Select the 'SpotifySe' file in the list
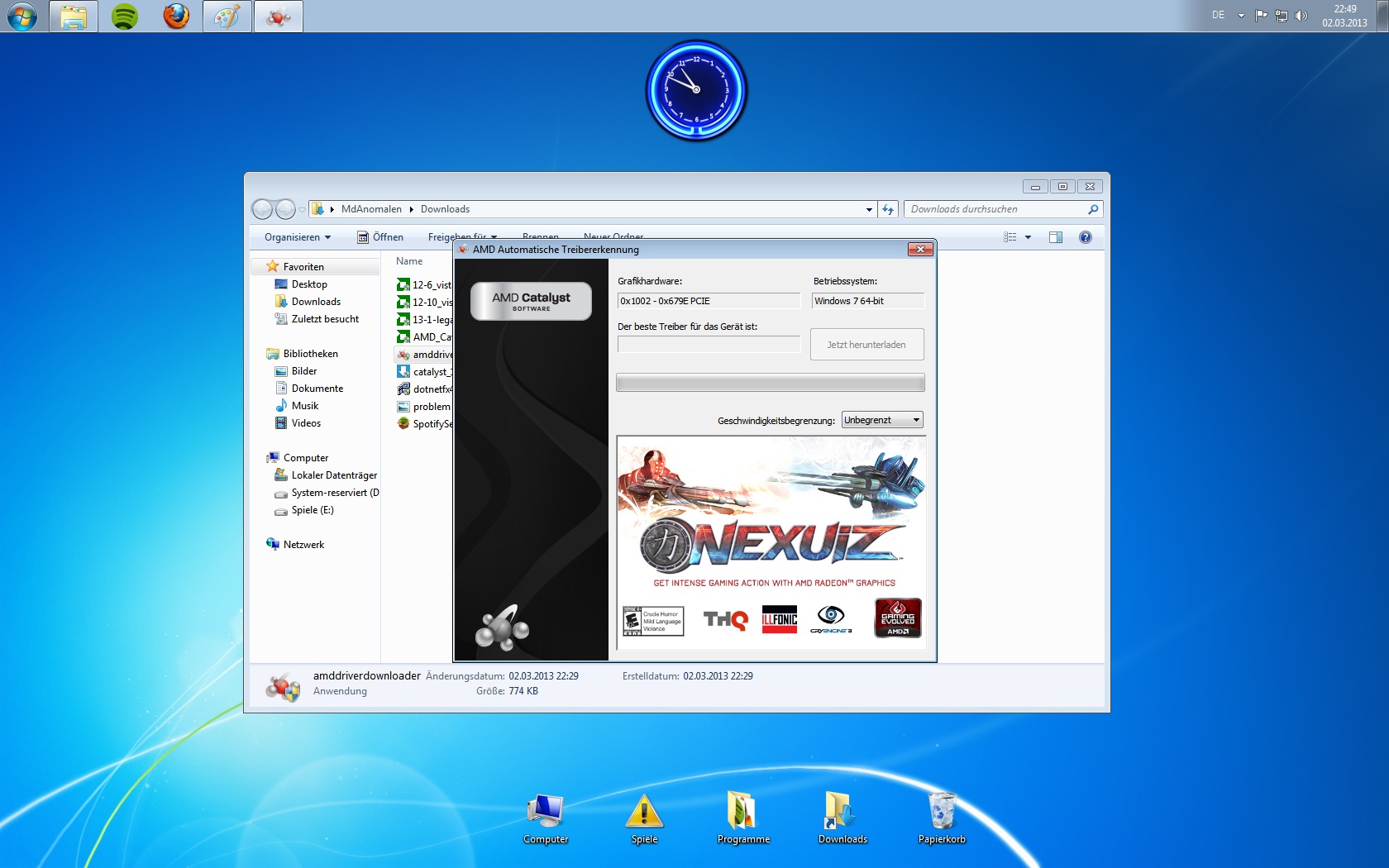The width and height of the screenshot is (1389, 868). (424, 424)
